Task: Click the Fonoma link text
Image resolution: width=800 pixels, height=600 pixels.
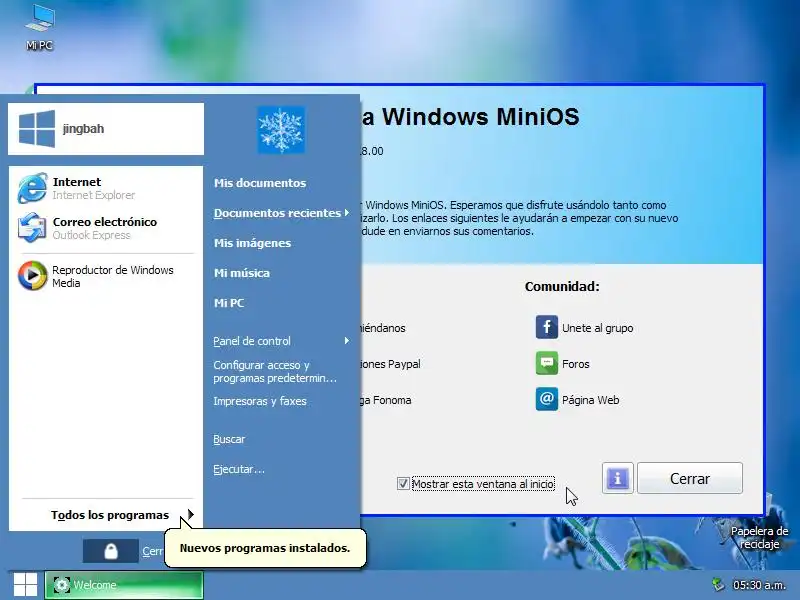Action: pos(386,400)
